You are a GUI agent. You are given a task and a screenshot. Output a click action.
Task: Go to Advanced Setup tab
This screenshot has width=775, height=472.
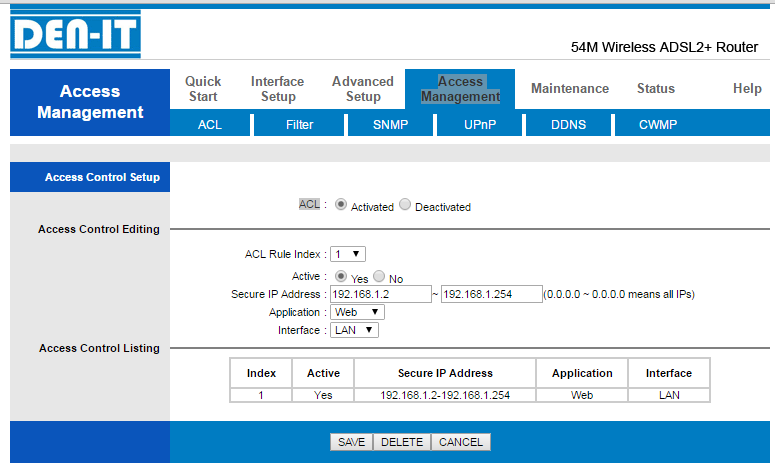[363, 89]
